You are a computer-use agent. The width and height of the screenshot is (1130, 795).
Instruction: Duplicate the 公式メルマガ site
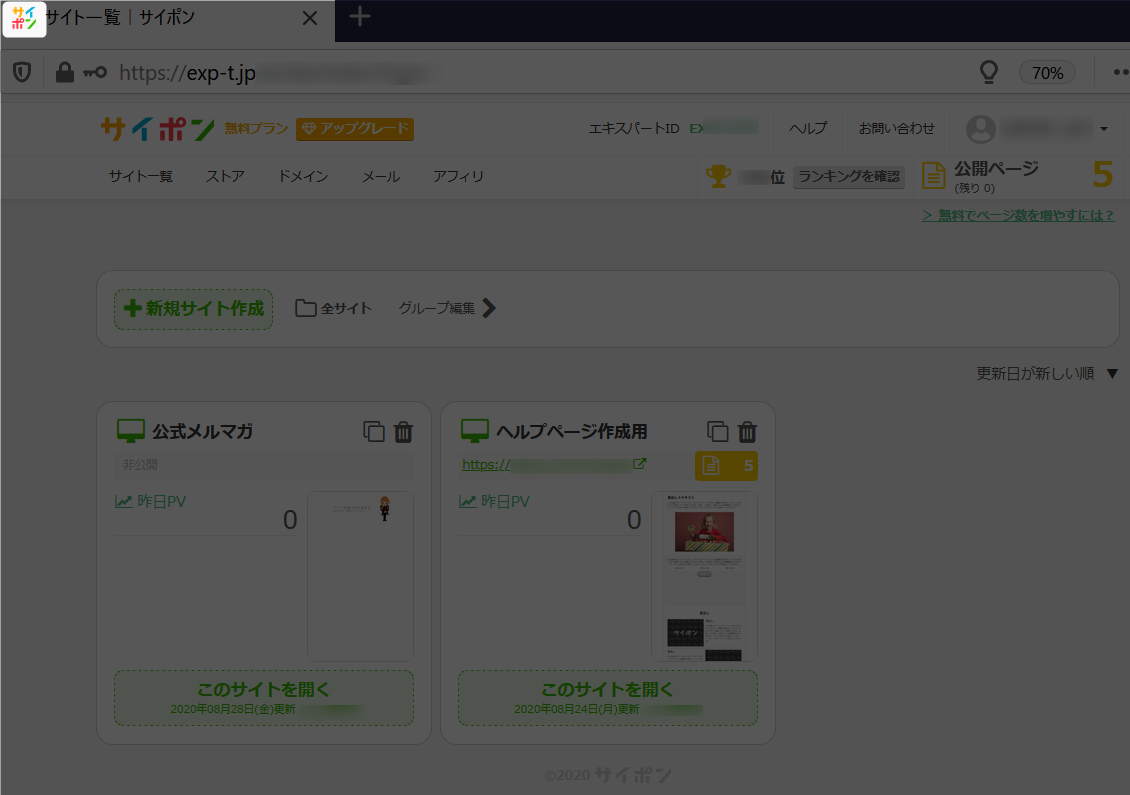click(x=373, y=432)
